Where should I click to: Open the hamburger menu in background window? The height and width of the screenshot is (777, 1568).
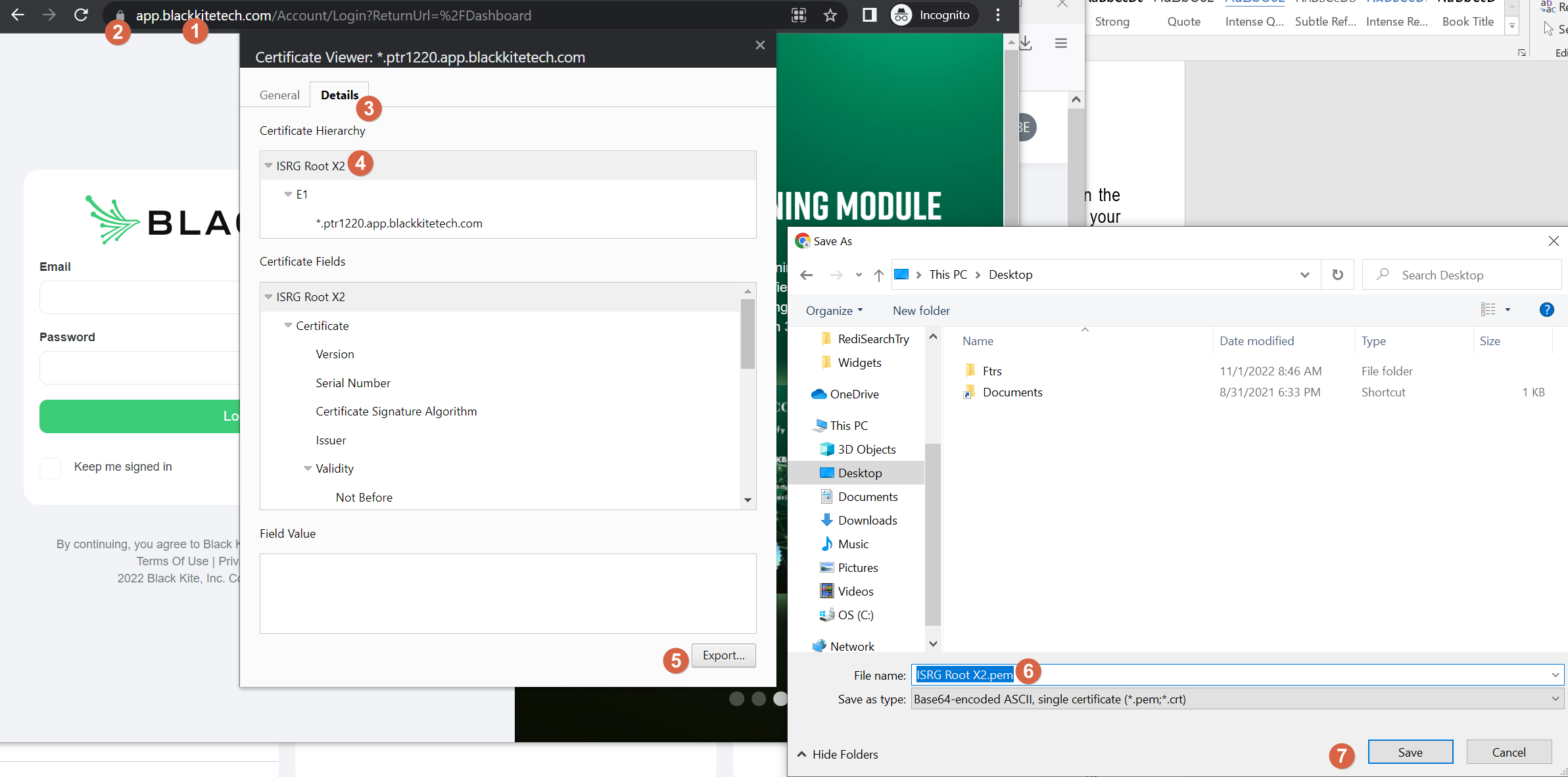(1061, 43)
